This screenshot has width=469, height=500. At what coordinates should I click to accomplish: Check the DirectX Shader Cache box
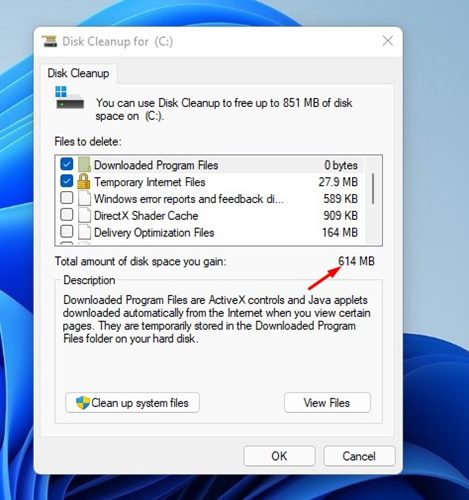click(67, 214)
